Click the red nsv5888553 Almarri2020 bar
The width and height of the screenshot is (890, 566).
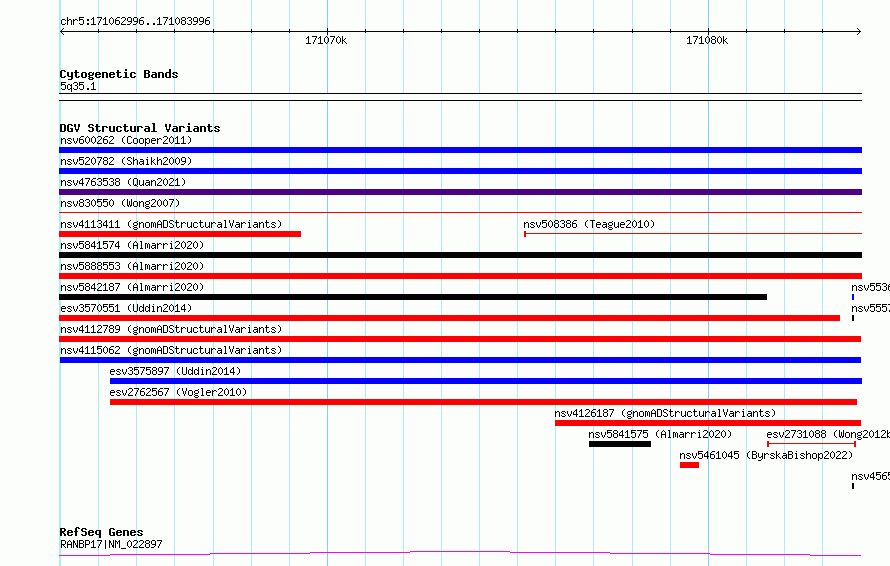coord(460,276)
